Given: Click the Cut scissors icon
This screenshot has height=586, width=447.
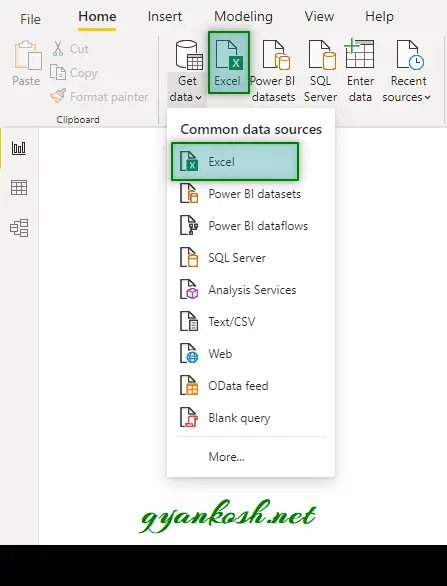Looking at the screenshot, I should tap(58, 49).
